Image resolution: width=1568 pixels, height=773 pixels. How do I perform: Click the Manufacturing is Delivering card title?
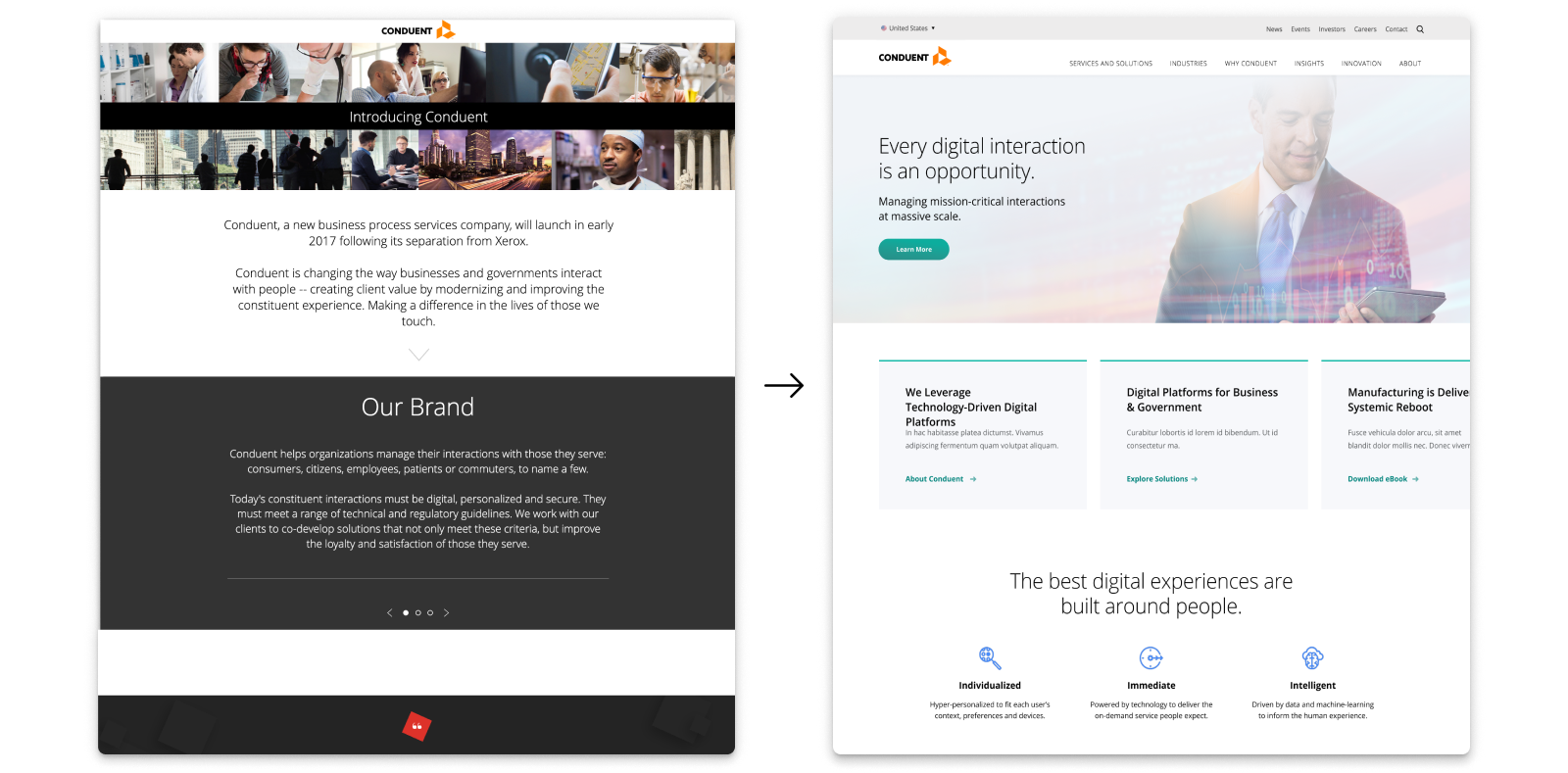pyautogui.click(x=1408, y=400)
